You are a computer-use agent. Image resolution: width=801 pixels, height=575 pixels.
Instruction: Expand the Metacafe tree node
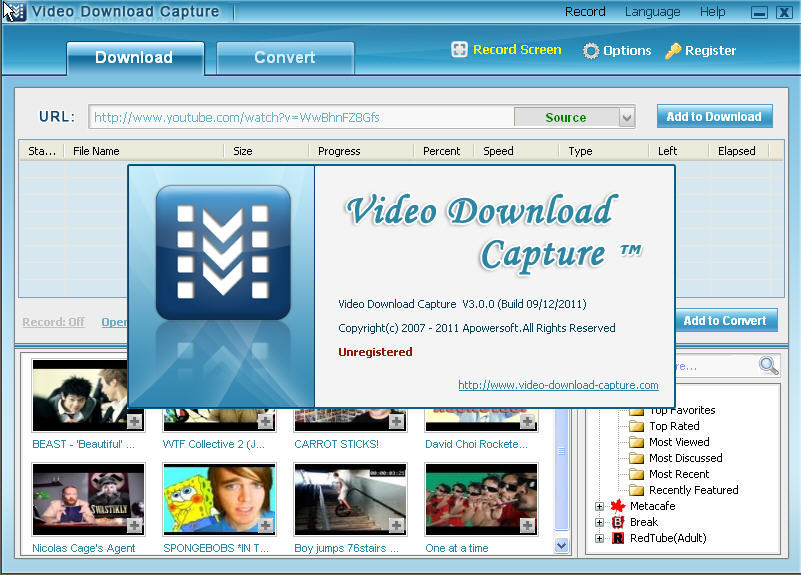(x=600, y=506)
